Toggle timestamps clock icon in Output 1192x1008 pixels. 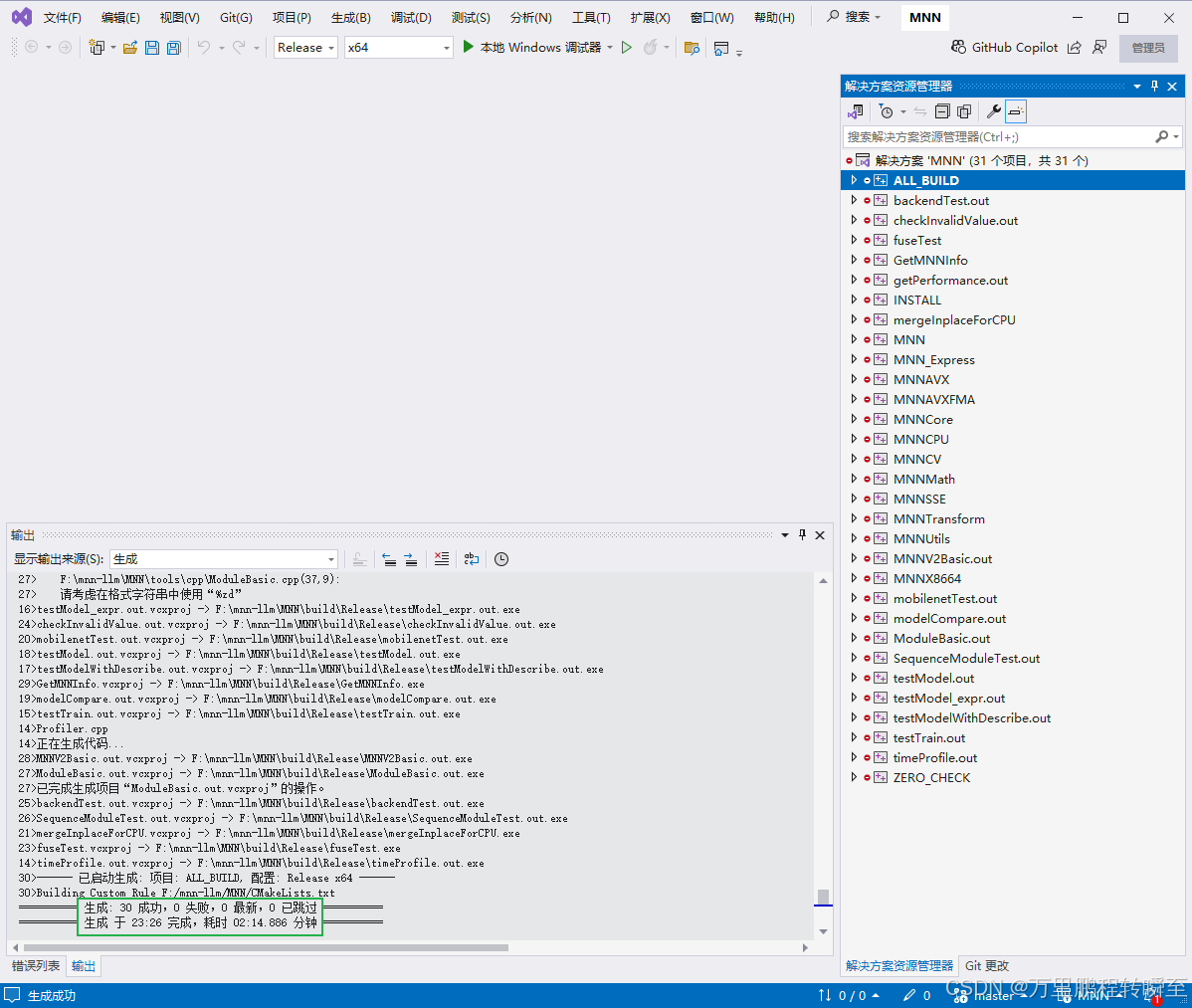click(500, 559)
